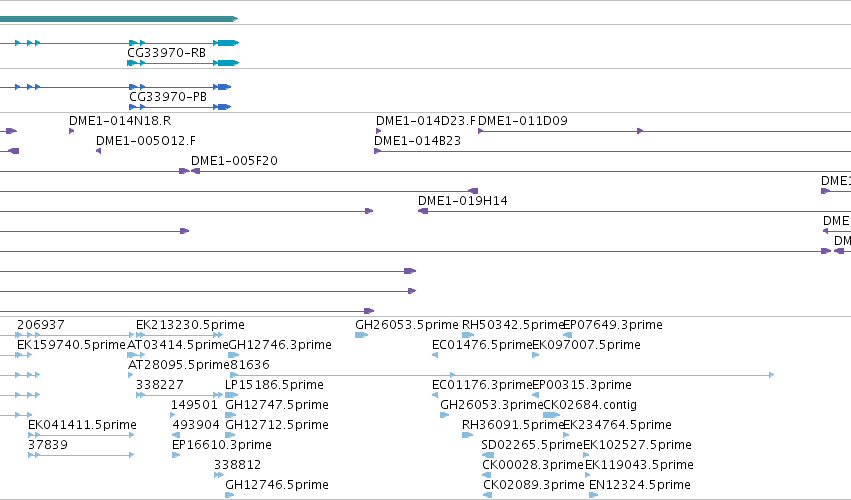Select the CG33970-RB transcript label
This screenshot has height=500, width=851.
click(166, 53)
